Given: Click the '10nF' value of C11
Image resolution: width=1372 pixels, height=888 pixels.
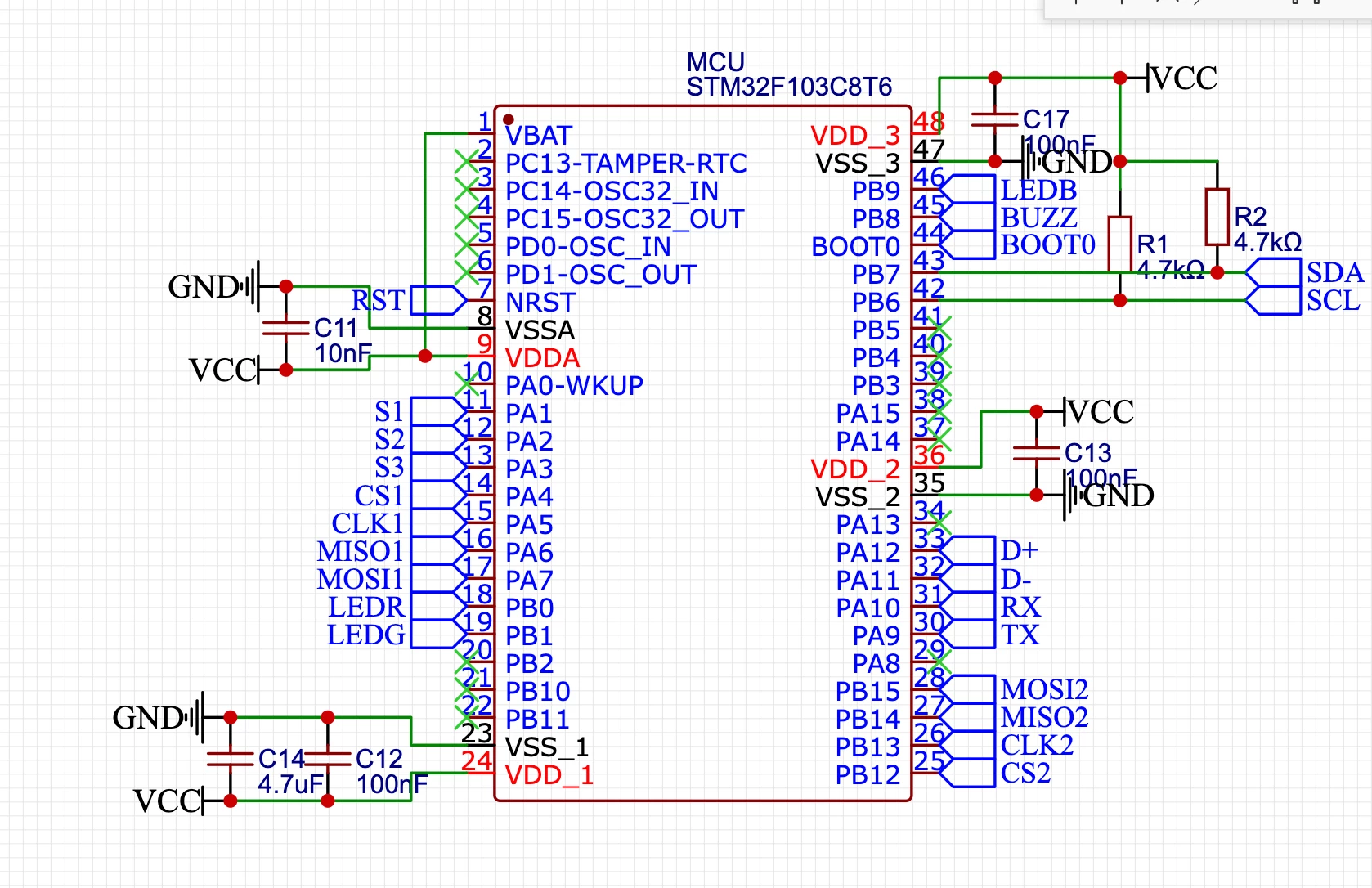Looking at the screenshot, I should tap(343, 354).
